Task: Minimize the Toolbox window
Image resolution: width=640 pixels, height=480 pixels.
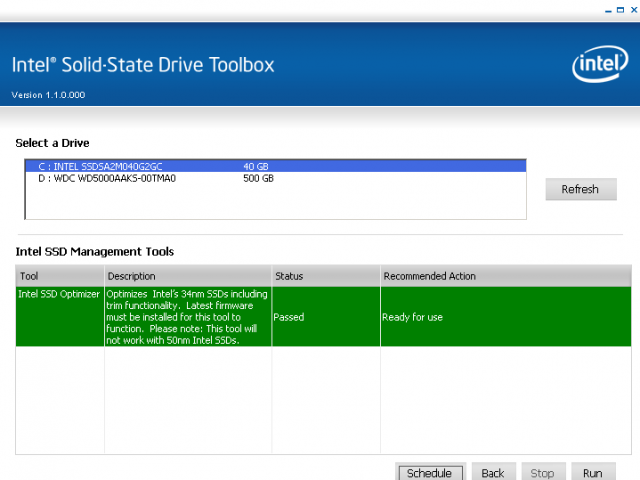Action: click(608, 11)
